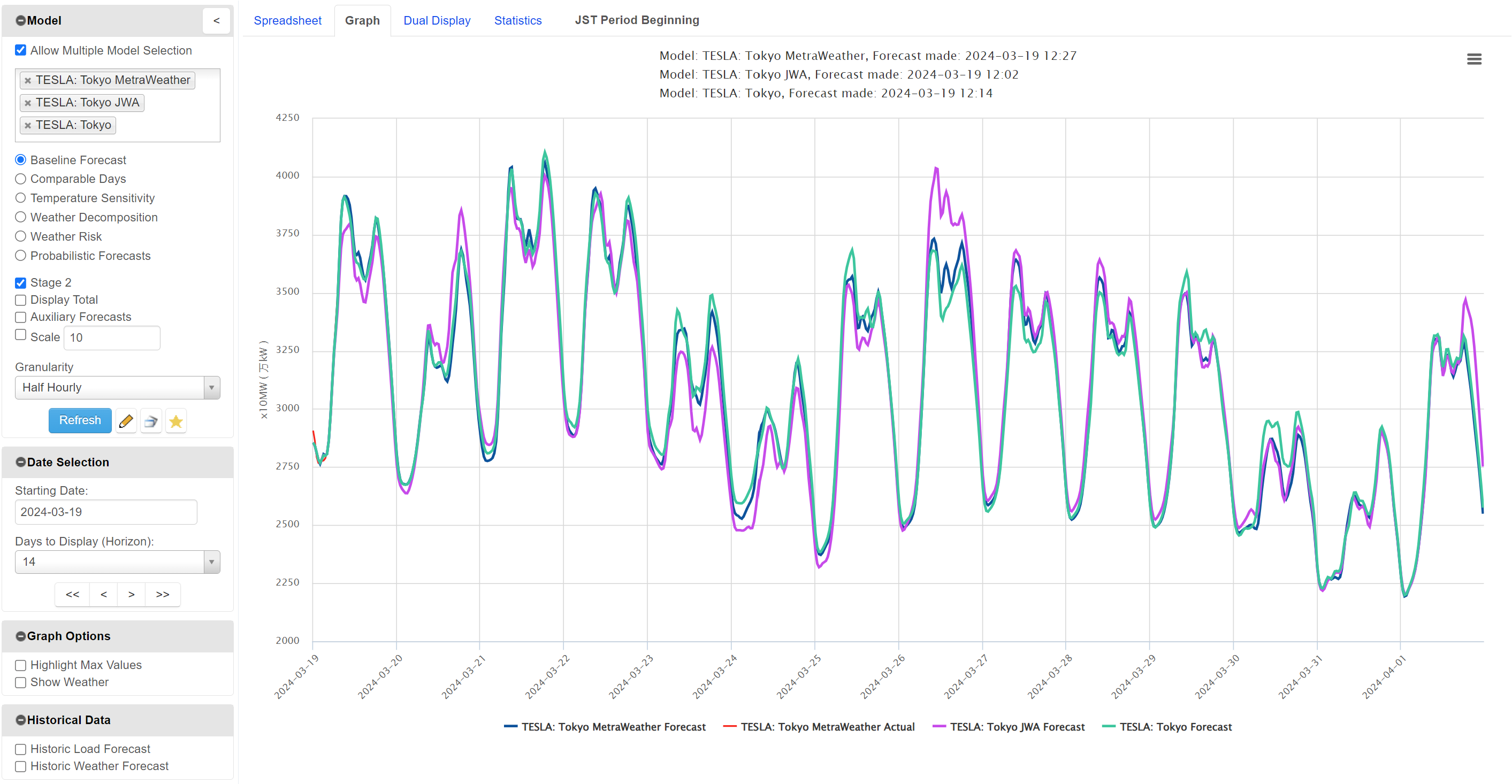
Task: Remove the TESLA: Tokyo JWA model tag
Action: click(x=28, y=102)
